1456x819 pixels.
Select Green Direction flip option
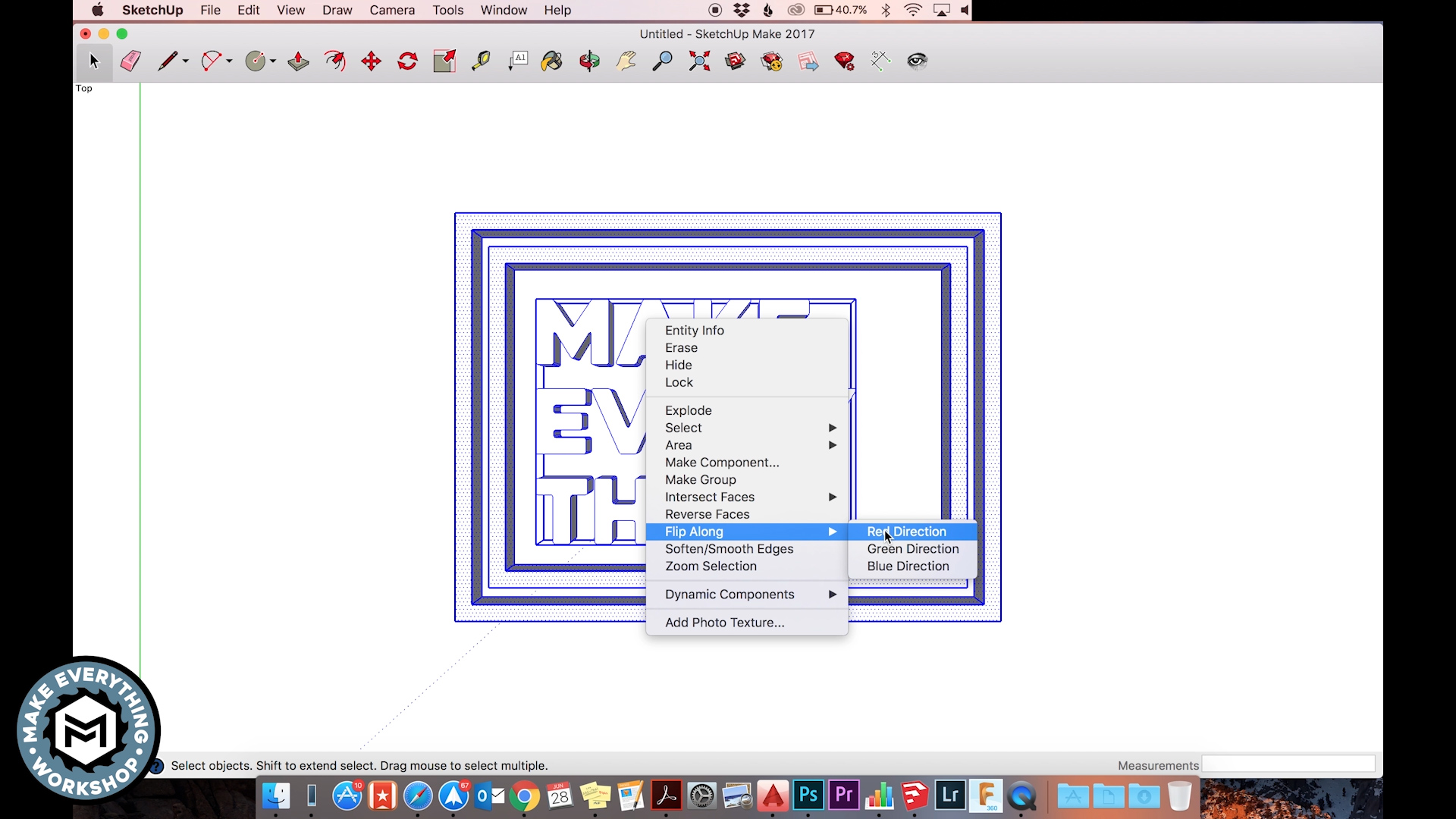point(913,548)
